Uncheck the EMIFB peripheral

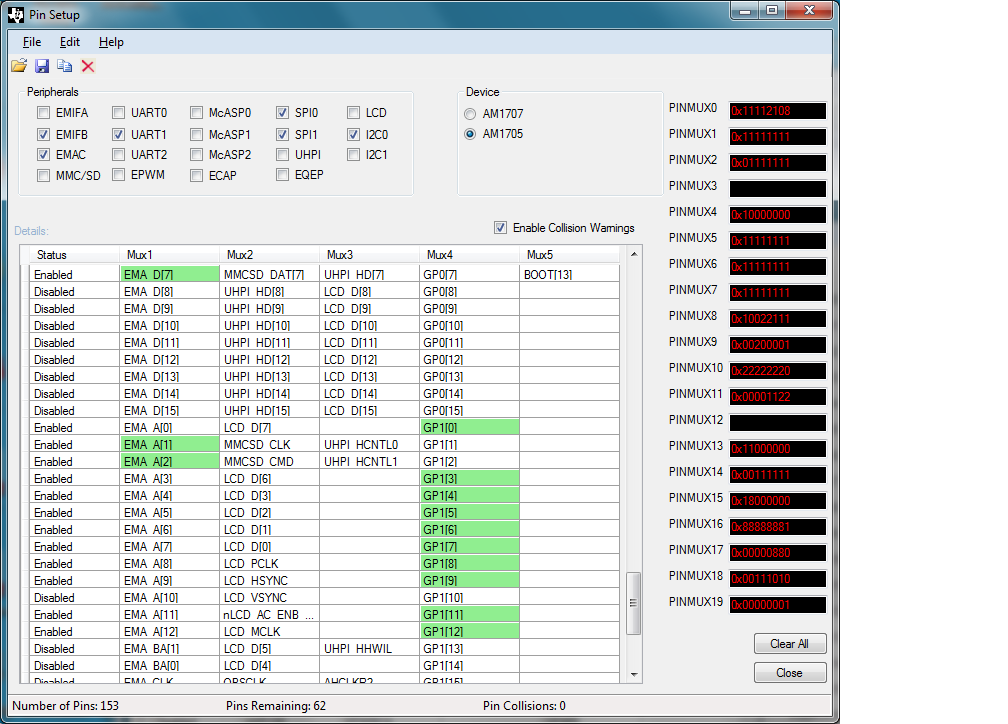coord(43,134)
